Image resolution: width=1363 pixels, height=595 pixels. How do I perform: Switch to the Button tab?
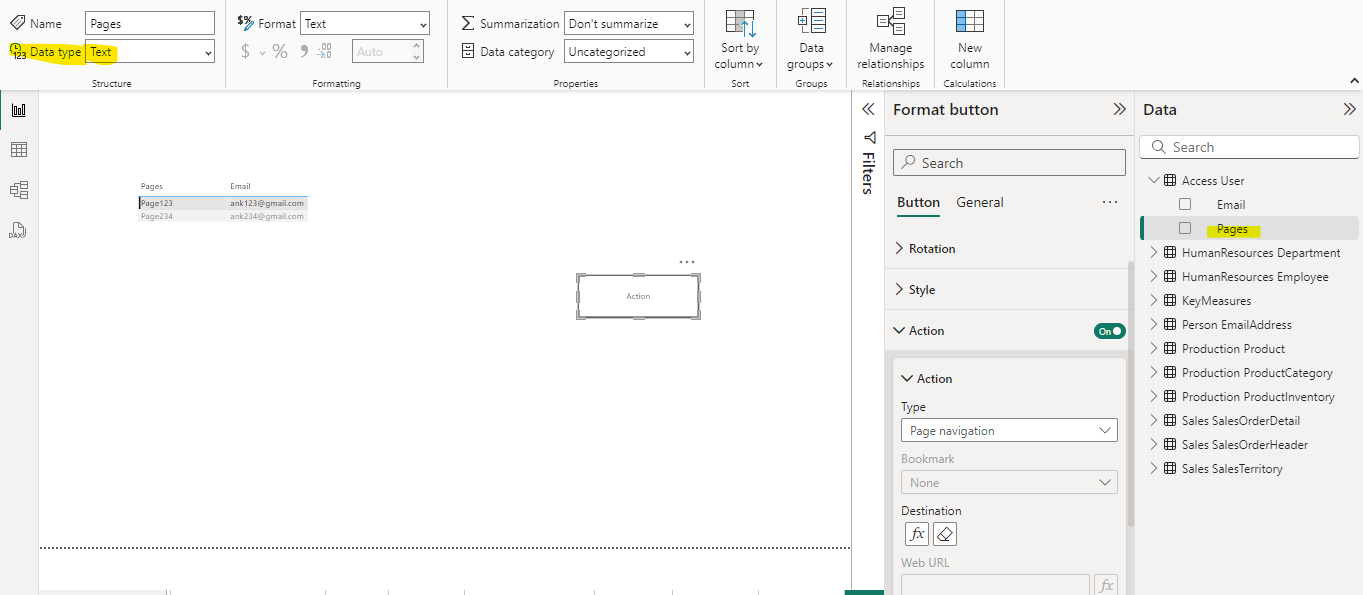[x=918, y=202]
